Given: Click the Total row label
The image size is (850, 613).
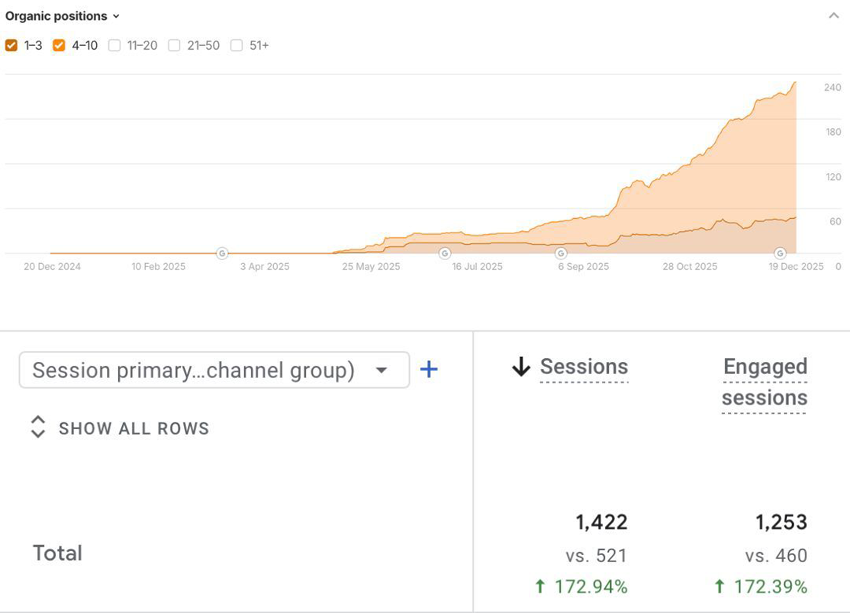Looking at the screenshot, I should pyautogui.click(x=58, y=553).
